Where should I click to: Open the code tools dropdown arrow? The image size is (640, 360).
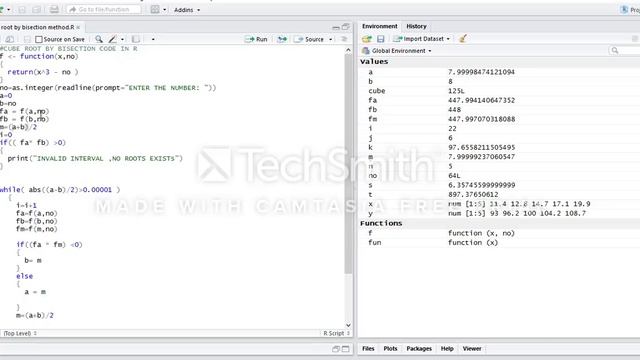pyautogui.click(x=122, y=40)
